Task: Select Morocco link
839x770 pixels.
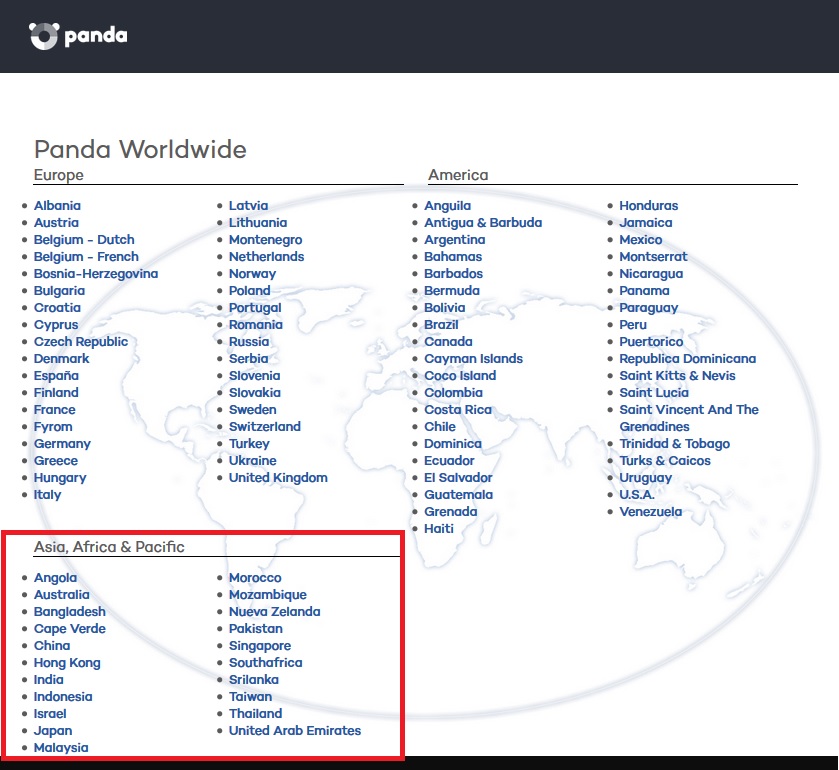Action: point(255,578)
